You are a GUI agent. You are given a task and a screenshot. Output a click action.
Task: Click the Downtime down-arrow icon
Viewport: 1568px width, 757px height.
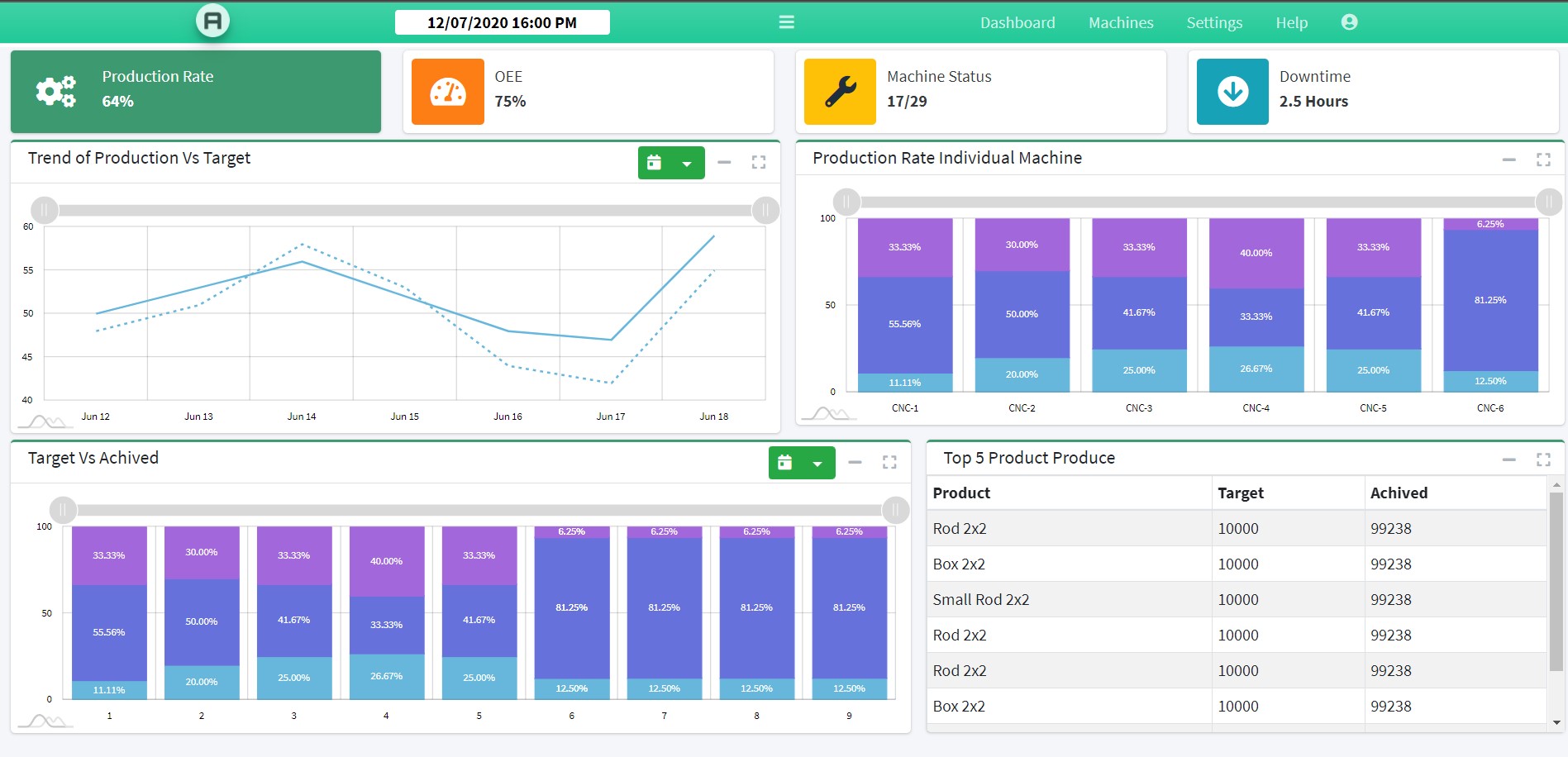coord(1232,92)
